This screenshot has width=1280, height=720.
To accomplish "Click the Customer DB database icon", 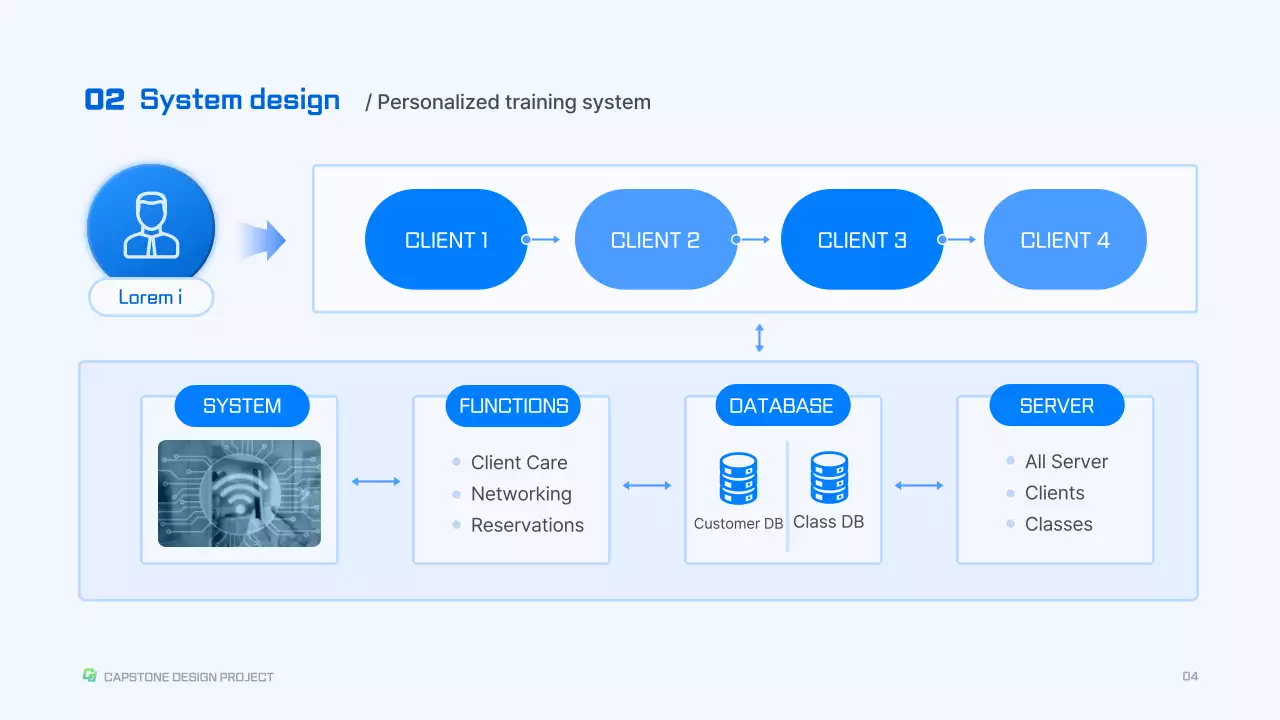I will 738,479.
